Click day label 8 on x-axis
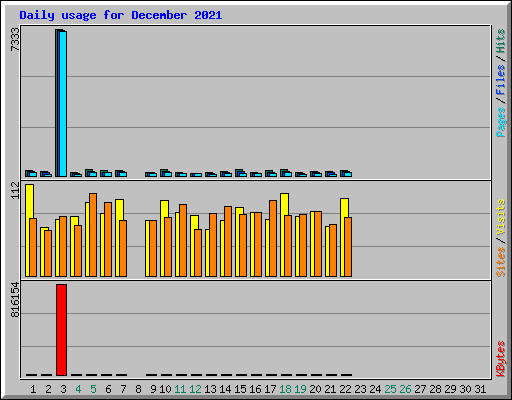 tap(138, 389)
